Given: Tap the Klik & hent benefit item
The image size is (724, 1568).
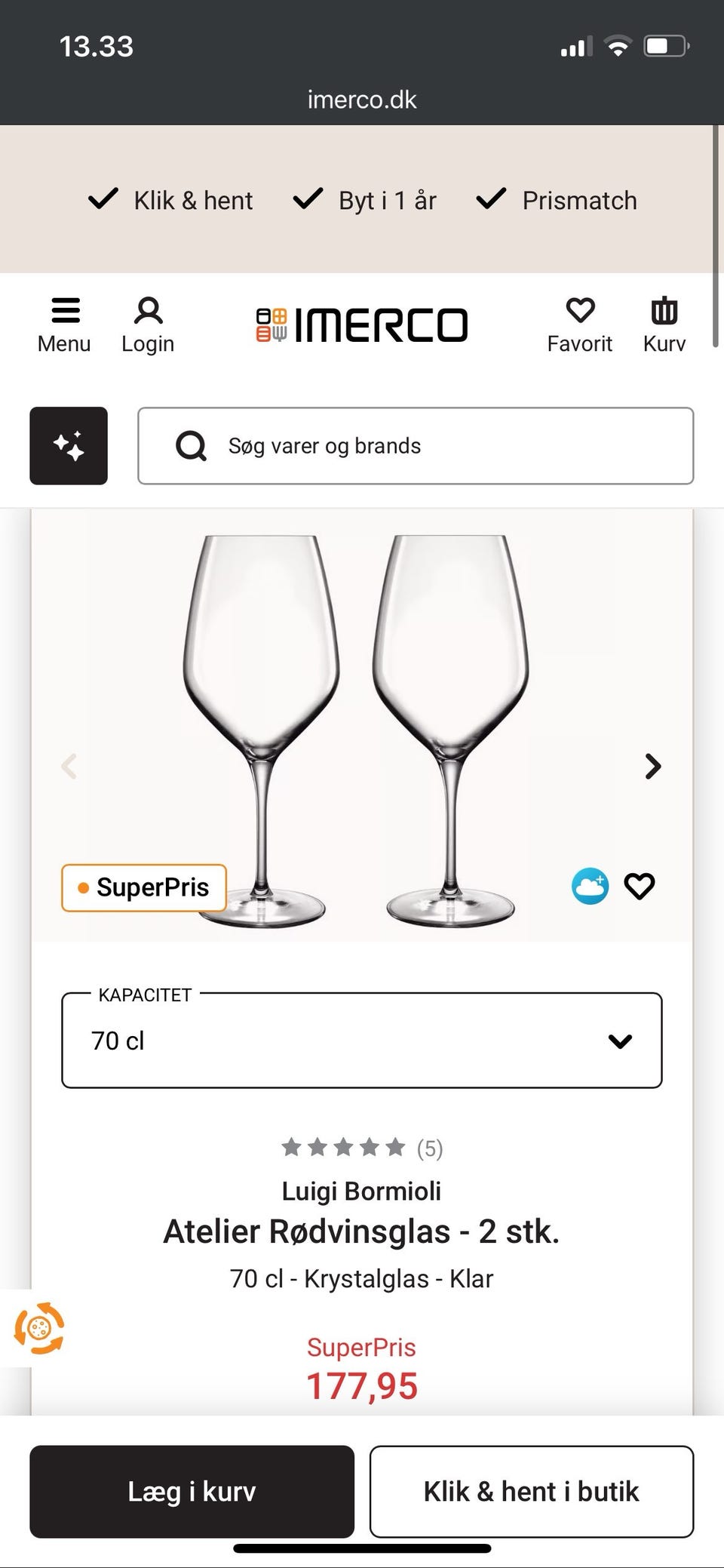Looking at the screenshot, I should click(x=171, y=200).
